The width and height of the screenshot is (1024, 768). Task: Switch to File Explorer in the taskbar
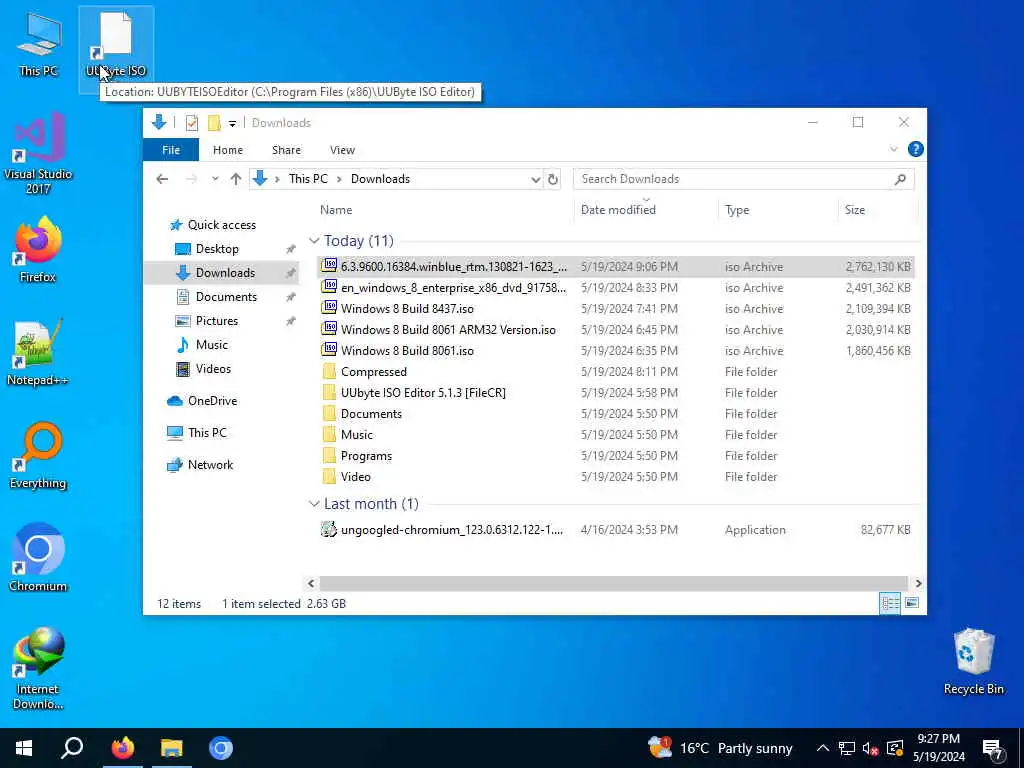(172, 748)
